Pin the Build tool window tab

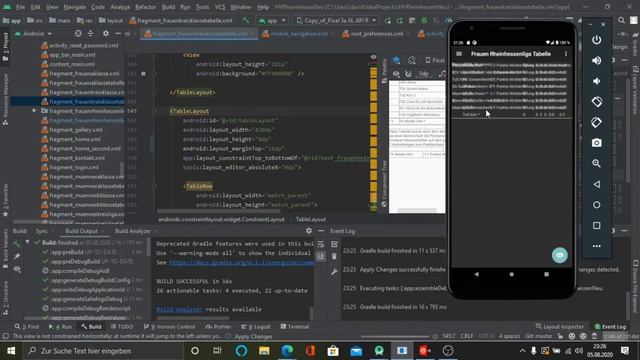[17, 257]
